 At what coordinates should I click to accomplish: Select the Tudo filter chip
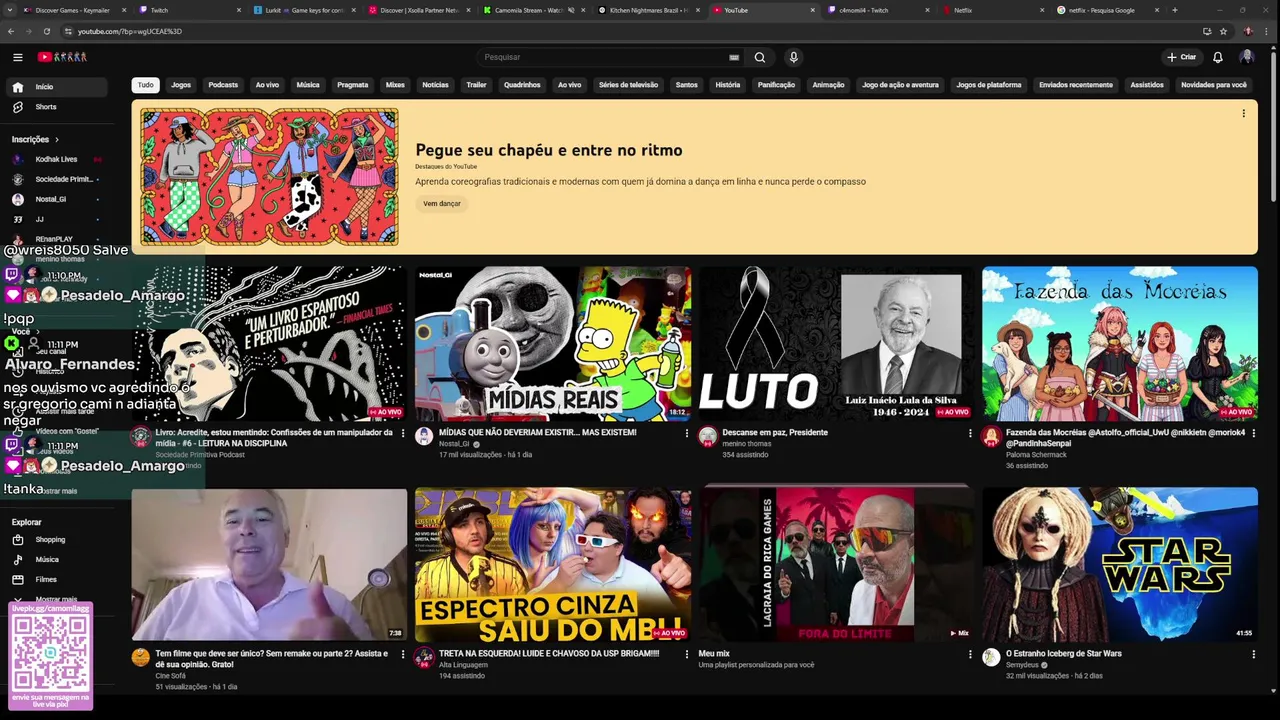[x=146, y=85]
